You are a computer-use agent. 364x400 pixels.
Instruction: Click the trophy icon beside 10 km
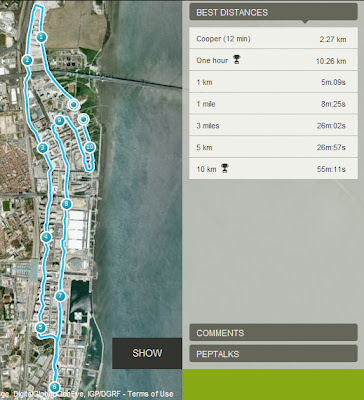[225, 168]
